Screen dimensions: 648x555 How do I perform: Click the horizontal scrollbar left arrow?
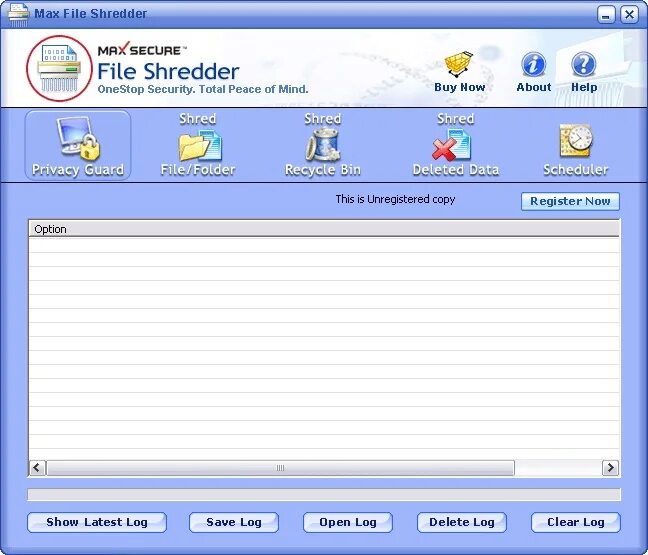point(37,468)
